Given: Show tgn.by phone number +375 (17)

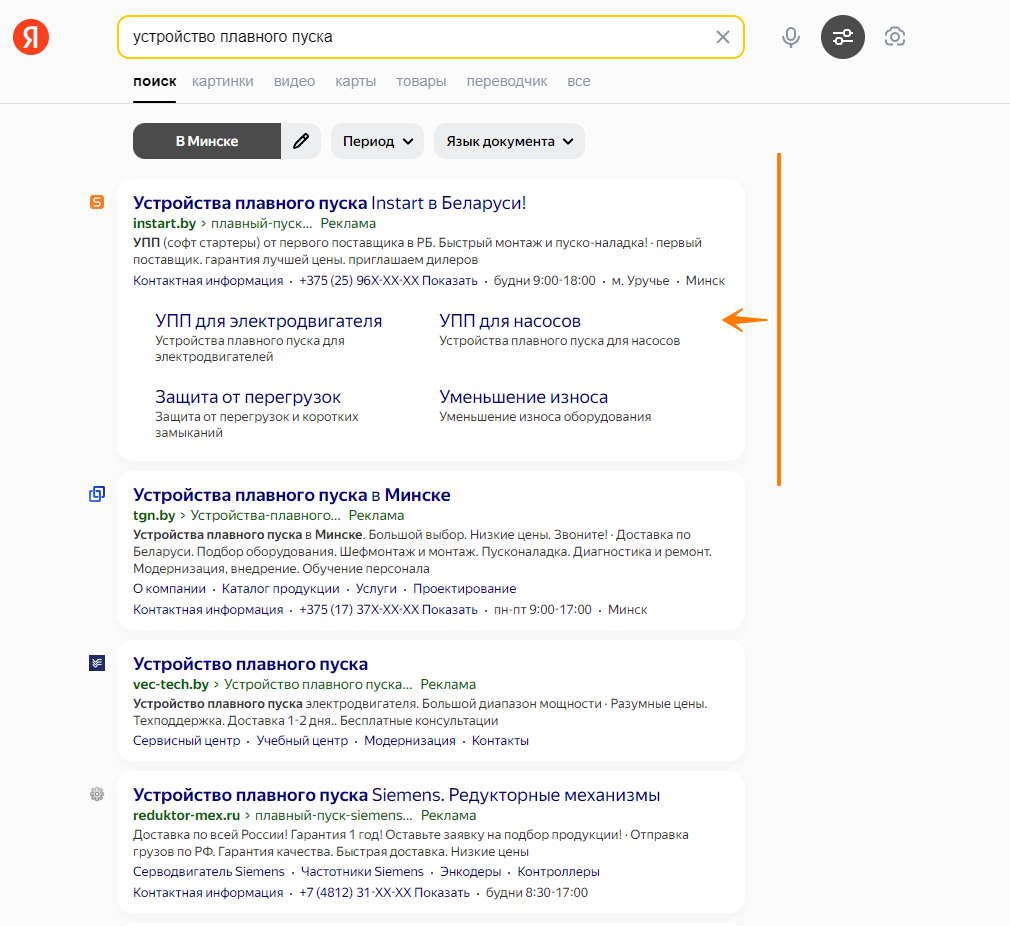Looking at the screenshot, I should (388, 609).
